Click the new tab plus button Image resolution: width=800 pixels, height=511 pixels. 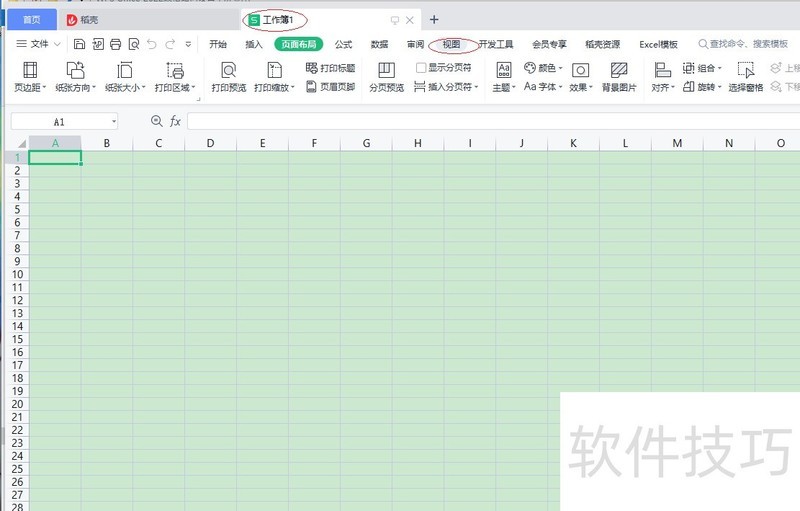tap(434, 20)
